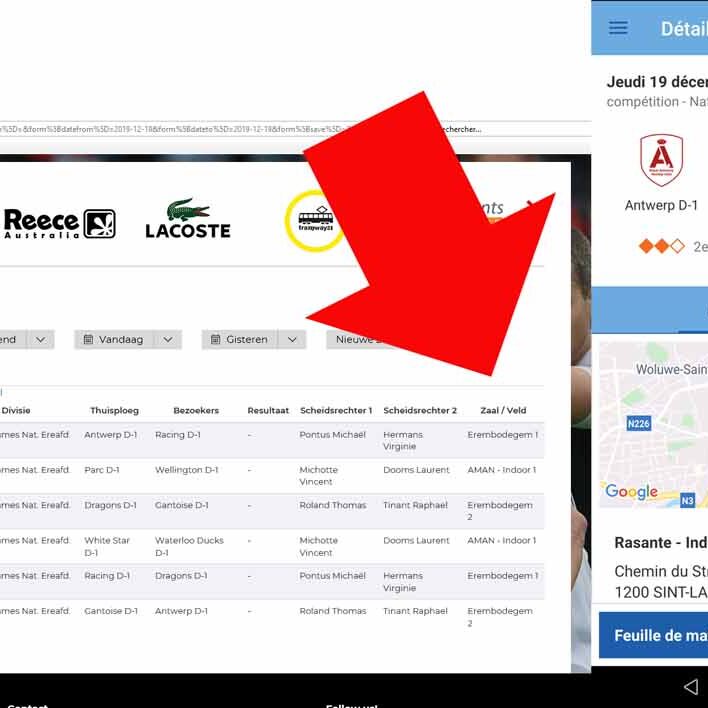The width and height of the screenshot is (708, 708).
Task: Click Gantoise D-1 home team in last row
Action: (x=111, y=611)
